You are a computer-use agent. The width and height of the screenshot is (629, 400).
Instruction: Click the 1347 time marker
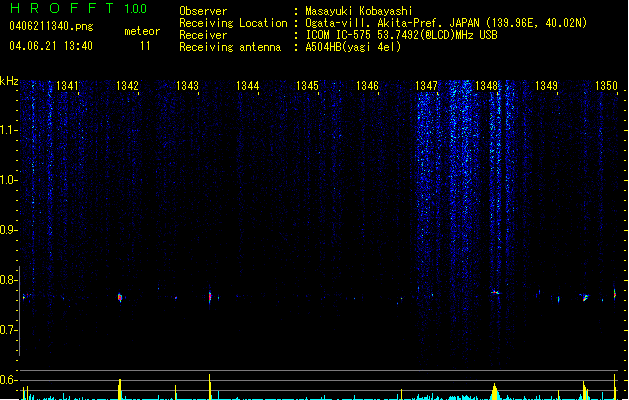coord(426,86)
